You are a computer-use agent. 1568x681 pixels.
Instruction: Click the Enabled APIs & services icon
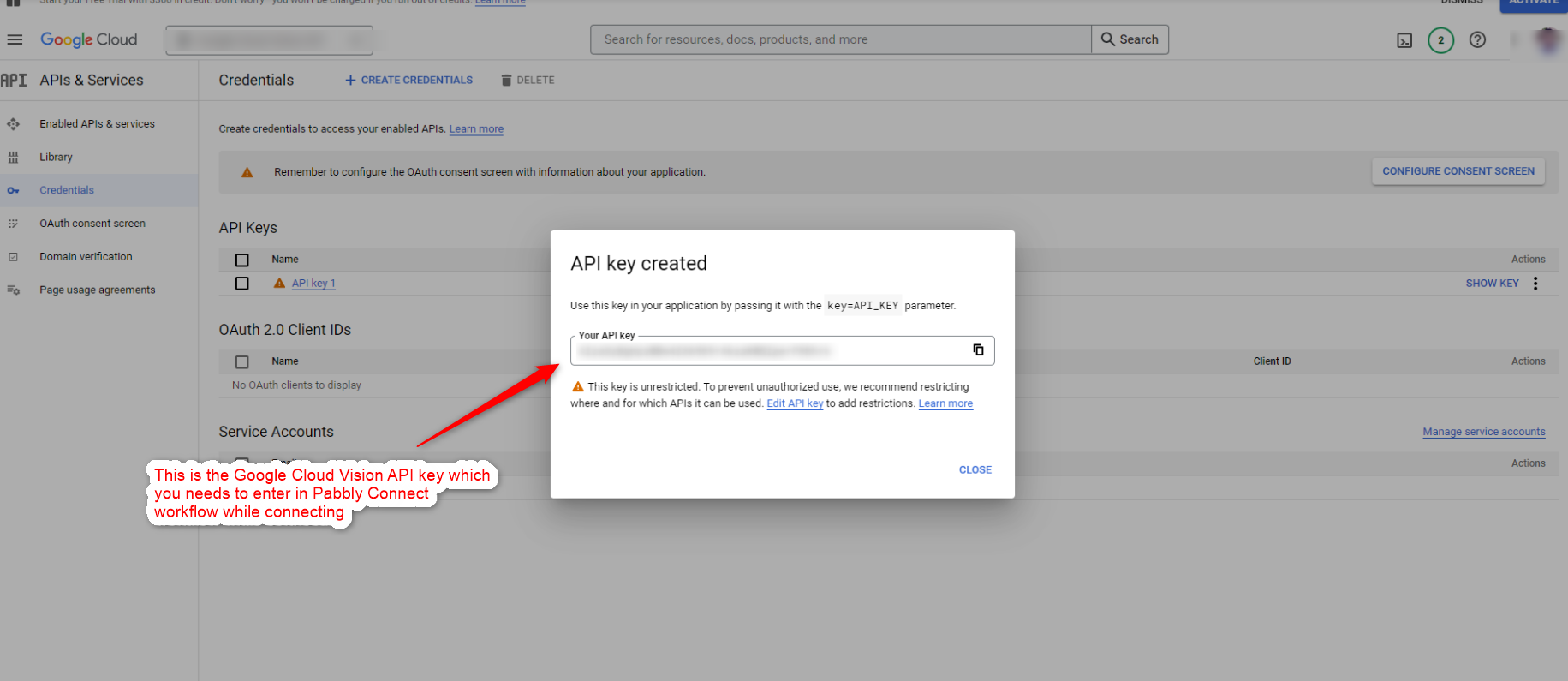(13, 124)
